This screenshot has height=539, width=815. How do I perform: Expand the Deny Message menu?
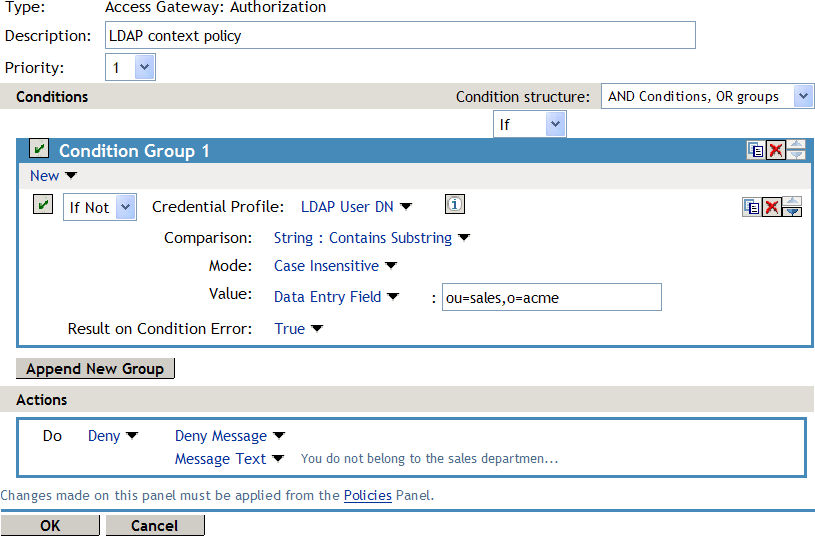[x=230, y=436]
